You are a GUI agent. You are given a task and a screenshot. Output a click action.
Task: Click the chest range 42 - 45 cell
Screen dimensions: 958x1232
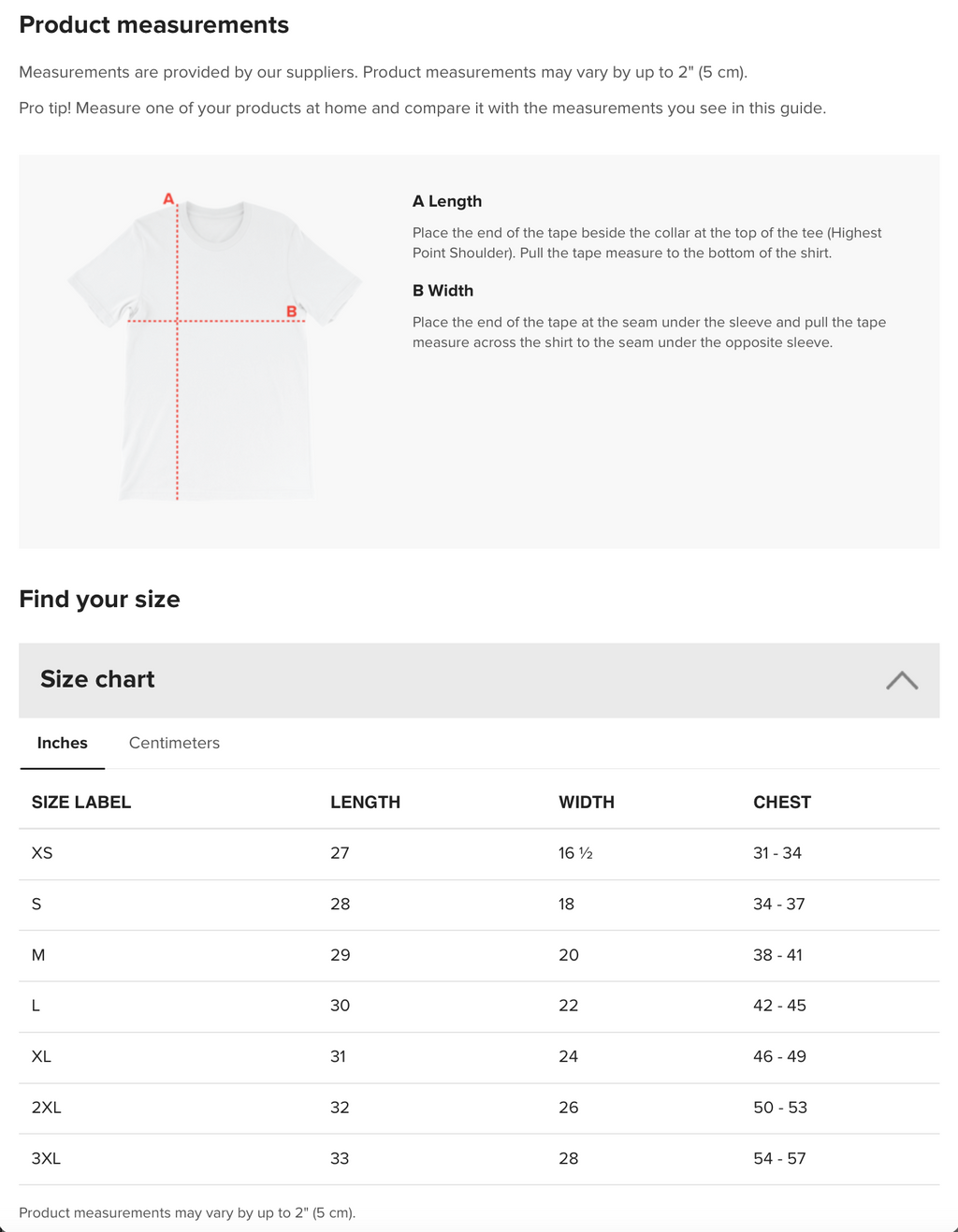tap(779, 1006)
